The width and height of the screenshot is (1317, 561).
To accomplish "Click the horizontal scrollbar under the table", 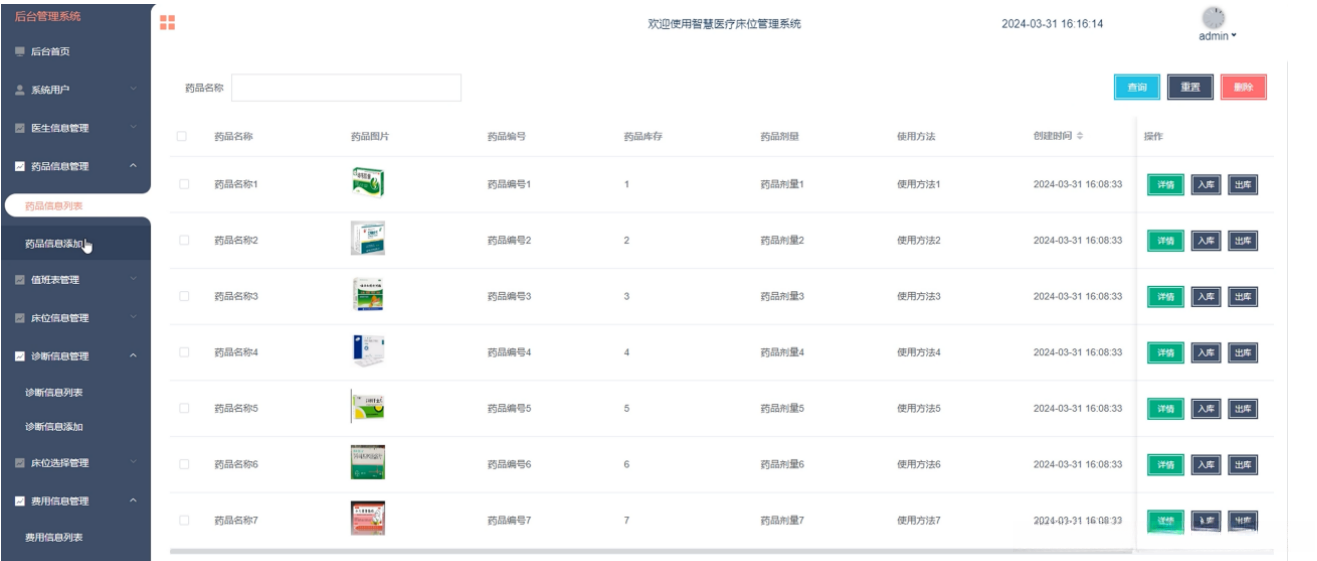I will (652, 550).
